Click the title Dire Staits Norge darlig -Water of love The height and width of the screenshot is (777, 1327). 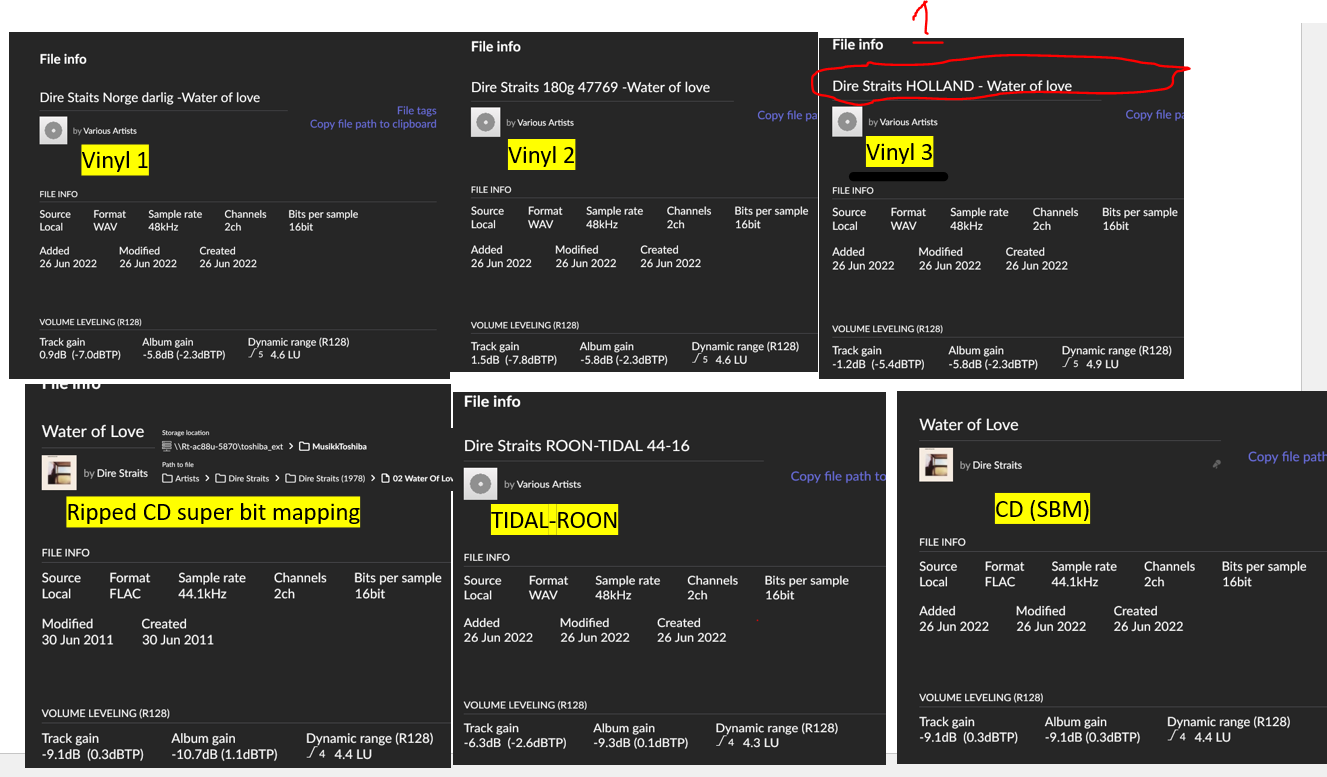(150, 97)
